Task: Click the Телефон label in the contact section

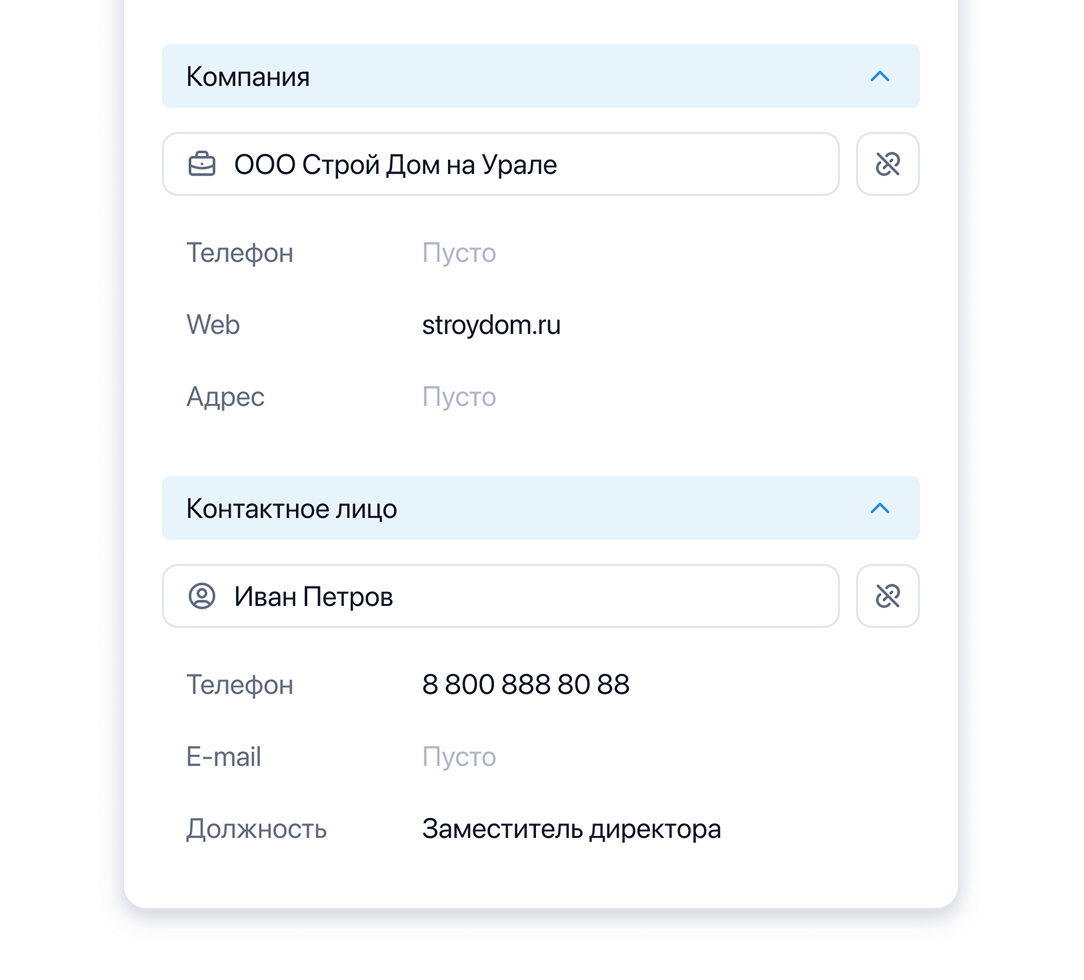Action: (239, 684)
